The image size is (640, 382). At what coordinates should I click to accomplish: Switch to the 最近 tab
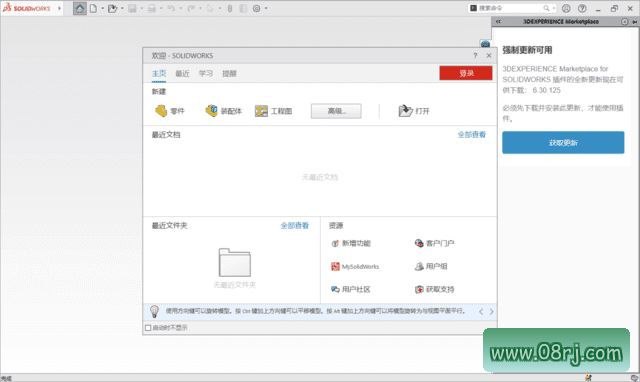(182, 73)
